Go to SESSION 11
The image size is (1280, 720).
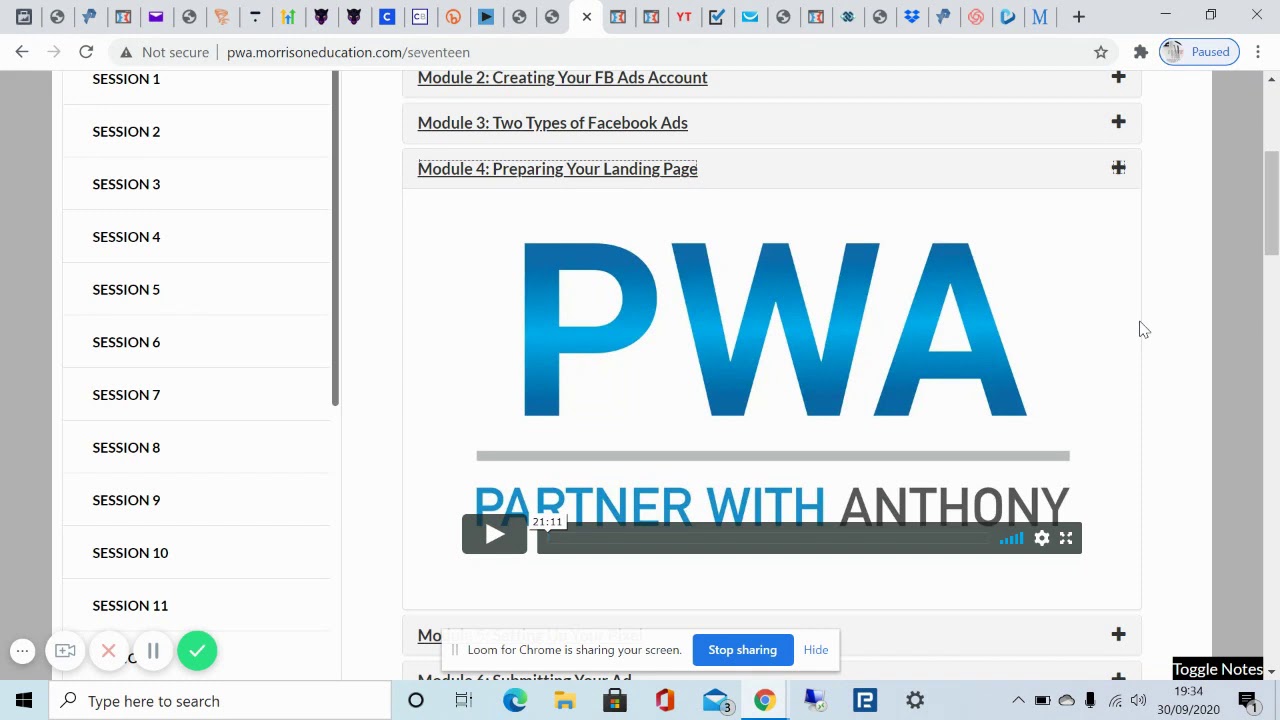pyautogui.click(x=130, y=605)
